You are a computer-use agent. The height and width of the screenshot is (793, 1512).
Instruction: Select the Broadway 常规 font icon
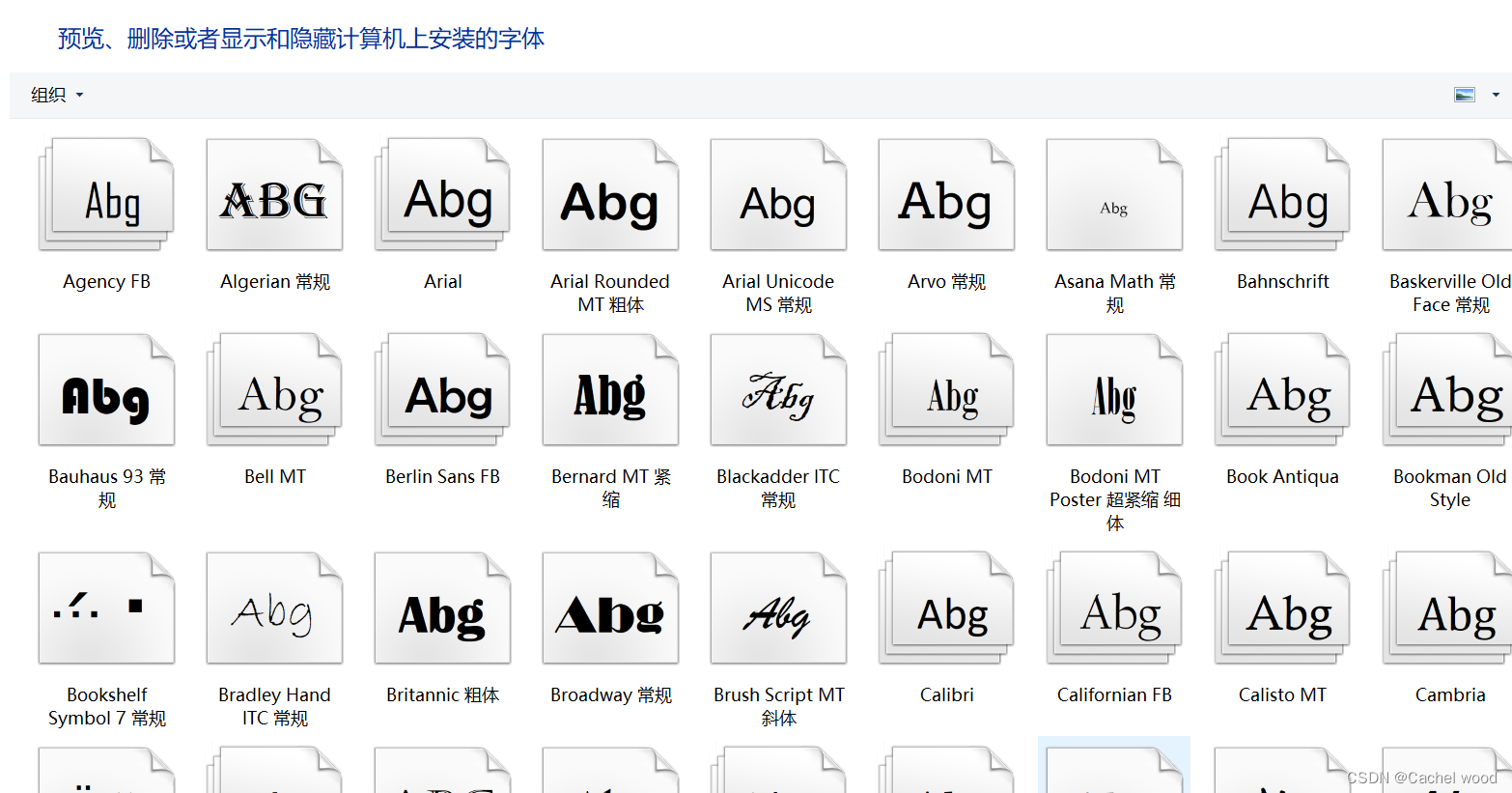pos(610,608)
